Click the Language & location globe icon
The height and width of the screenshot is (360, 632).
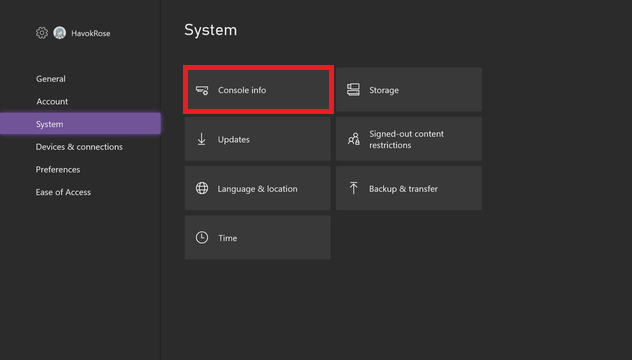tap(202, 188)
